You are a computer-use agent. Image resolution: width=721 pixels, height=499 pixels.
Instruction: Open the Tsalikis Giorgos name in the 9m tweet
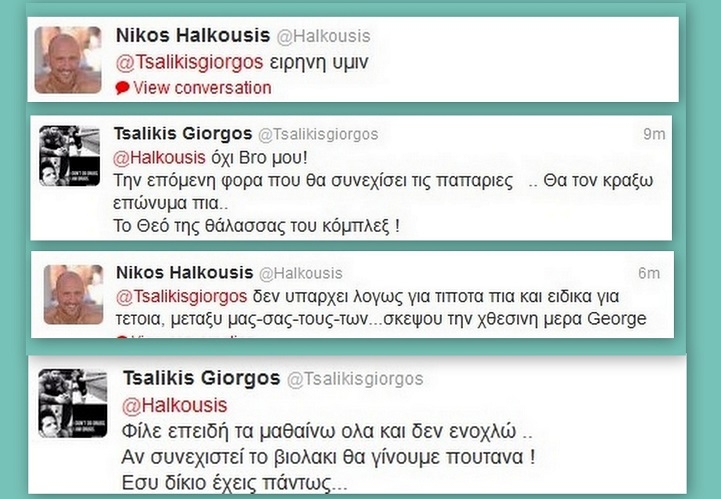tap(183, 133)
